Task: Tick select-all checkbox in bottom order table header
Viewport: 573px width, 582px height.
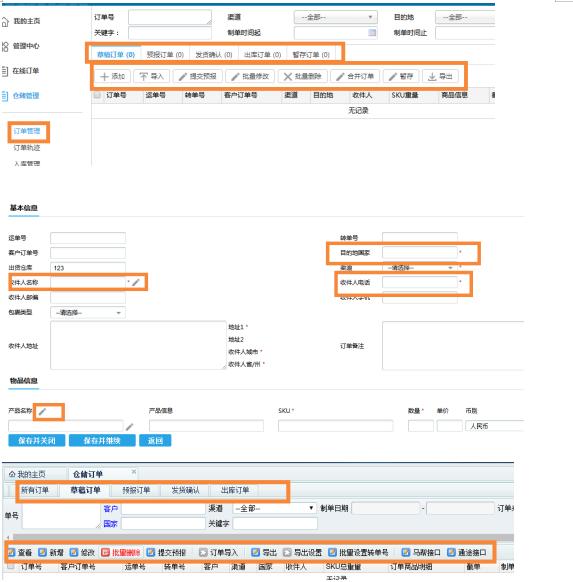Action: pyautogui.click(x=10, y=566)
